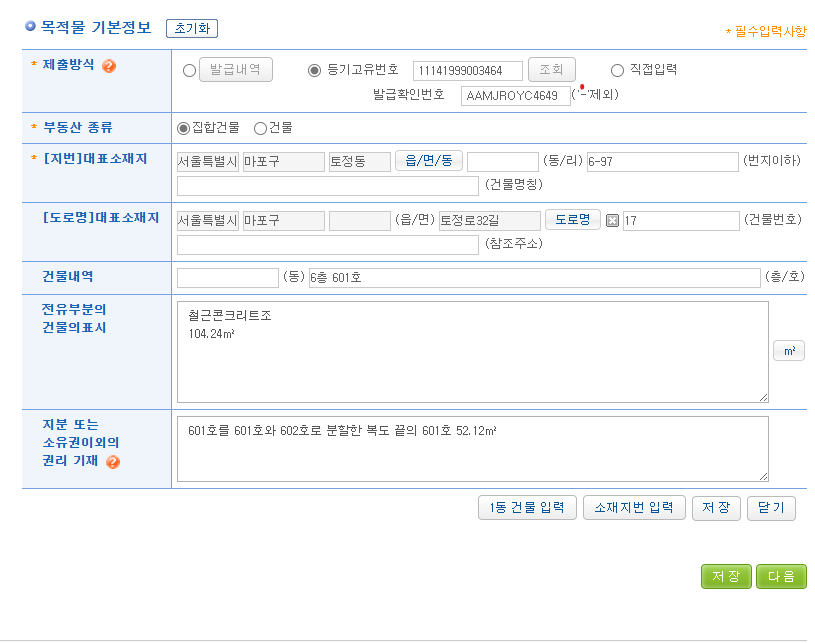Viewport: 815px width, 643px height.
Task: Focus the 참조주소 input field
Action: pos(328,245)
